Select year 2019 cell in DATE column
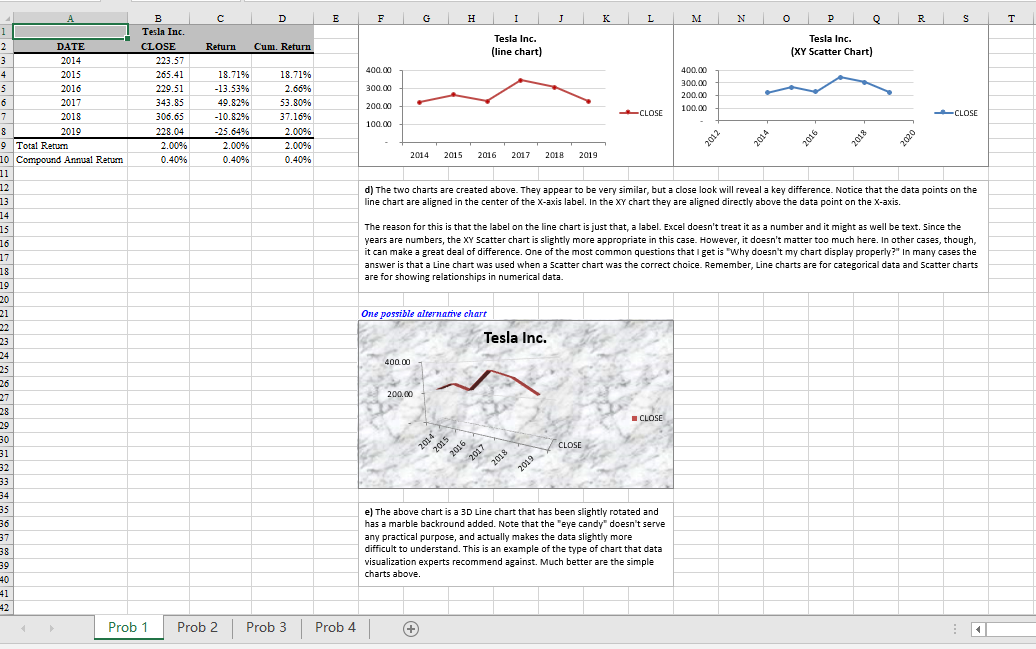 [x=70, y=131]
